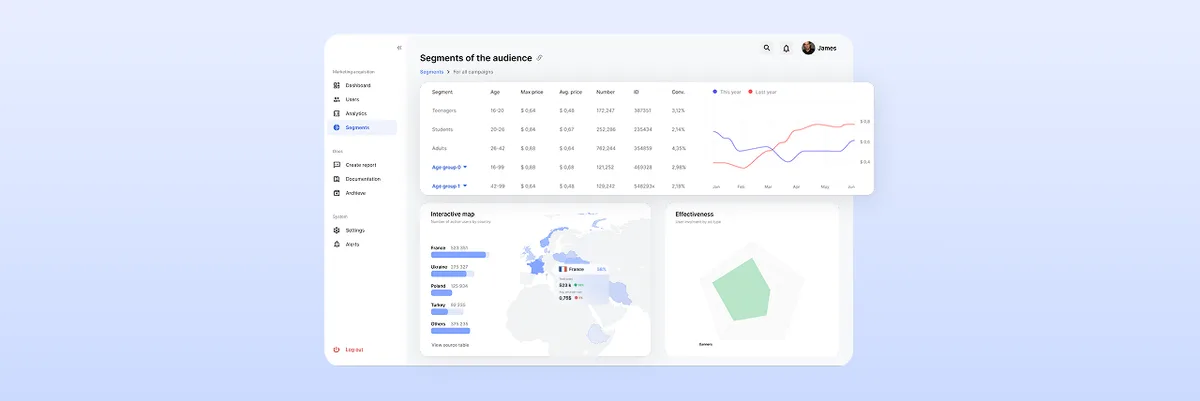
Task: Open notifications with the header bell icon
Action: click(x=786, y=48)
